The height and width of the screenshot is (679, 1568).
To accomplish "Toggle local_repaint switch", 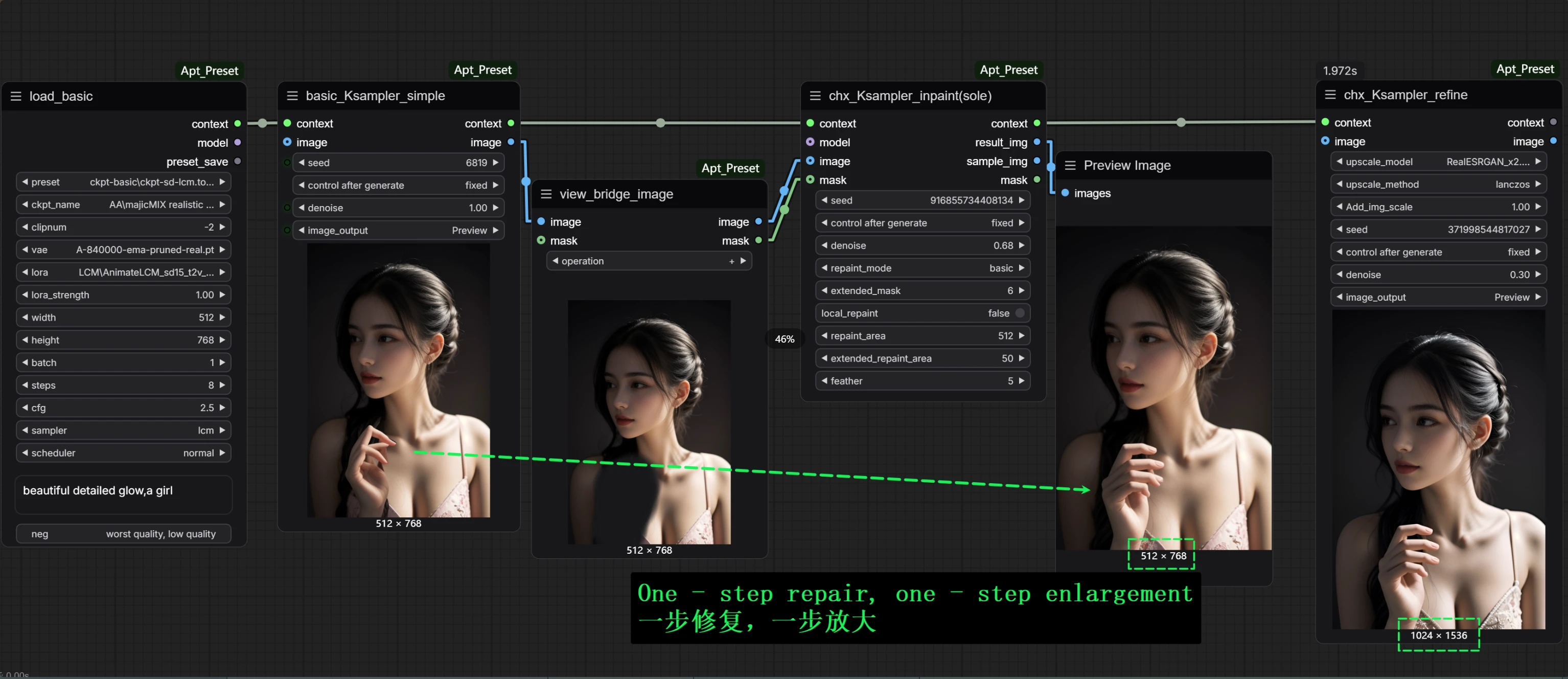I will pyautogui.click(x=1020, y=313).
